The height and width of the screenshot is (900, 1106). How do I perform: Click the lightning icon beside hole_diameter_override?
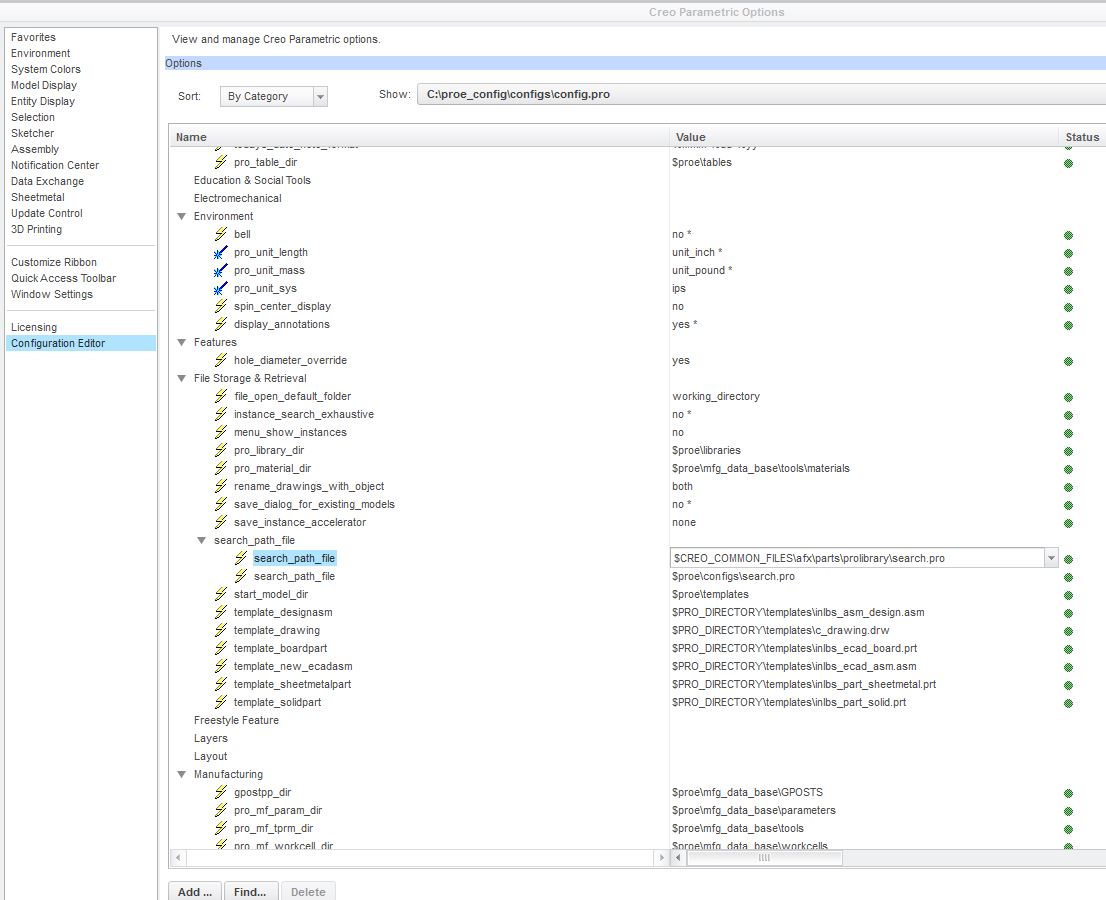(221, 360)
